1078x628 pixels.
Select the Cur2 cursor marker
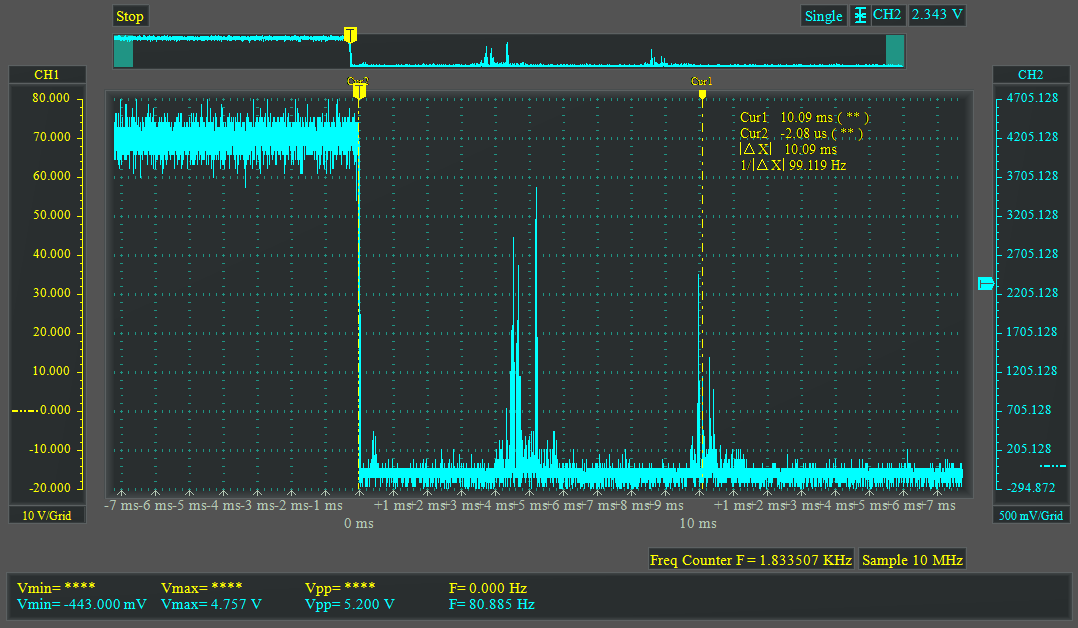tap(358, 89)
